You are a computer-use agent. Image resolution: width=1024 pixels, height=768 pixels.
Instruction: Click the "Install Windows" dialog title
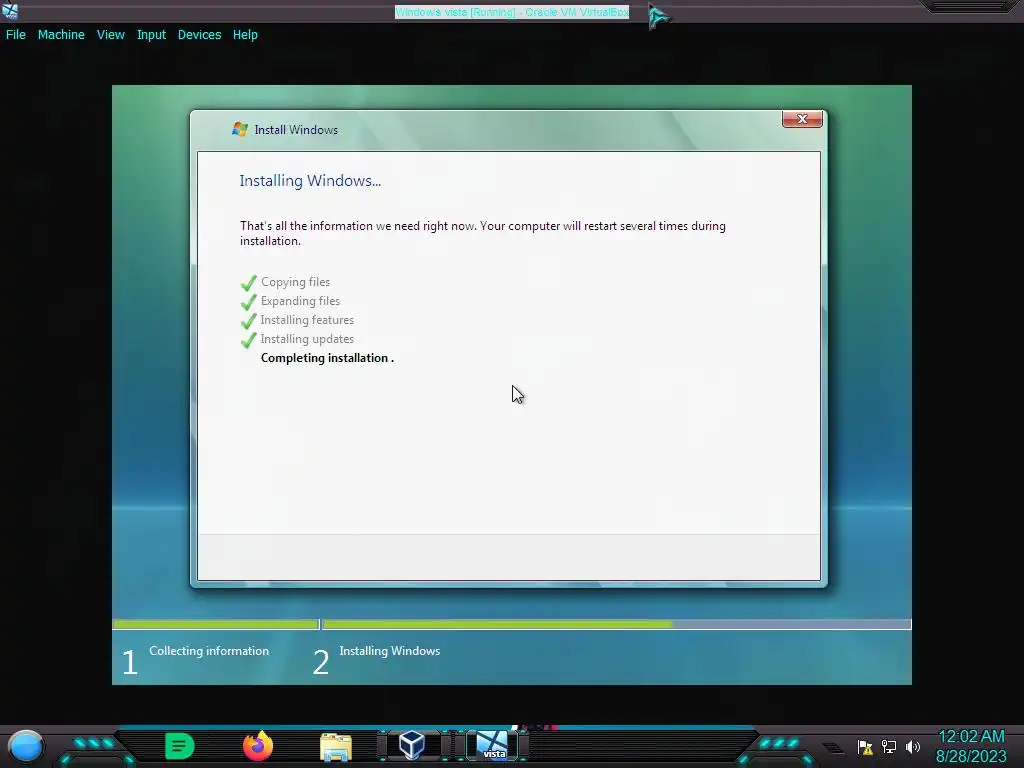pos(296,130)
